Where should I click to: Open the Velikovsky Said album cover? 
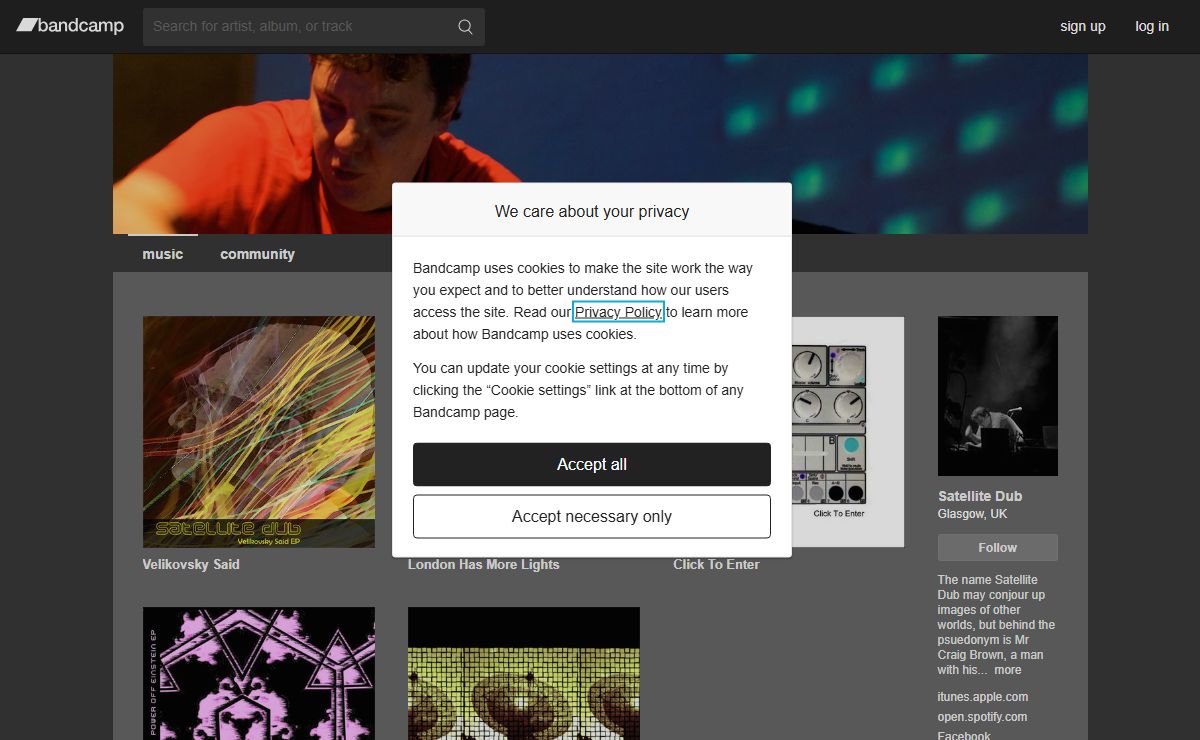pos(259,432)
